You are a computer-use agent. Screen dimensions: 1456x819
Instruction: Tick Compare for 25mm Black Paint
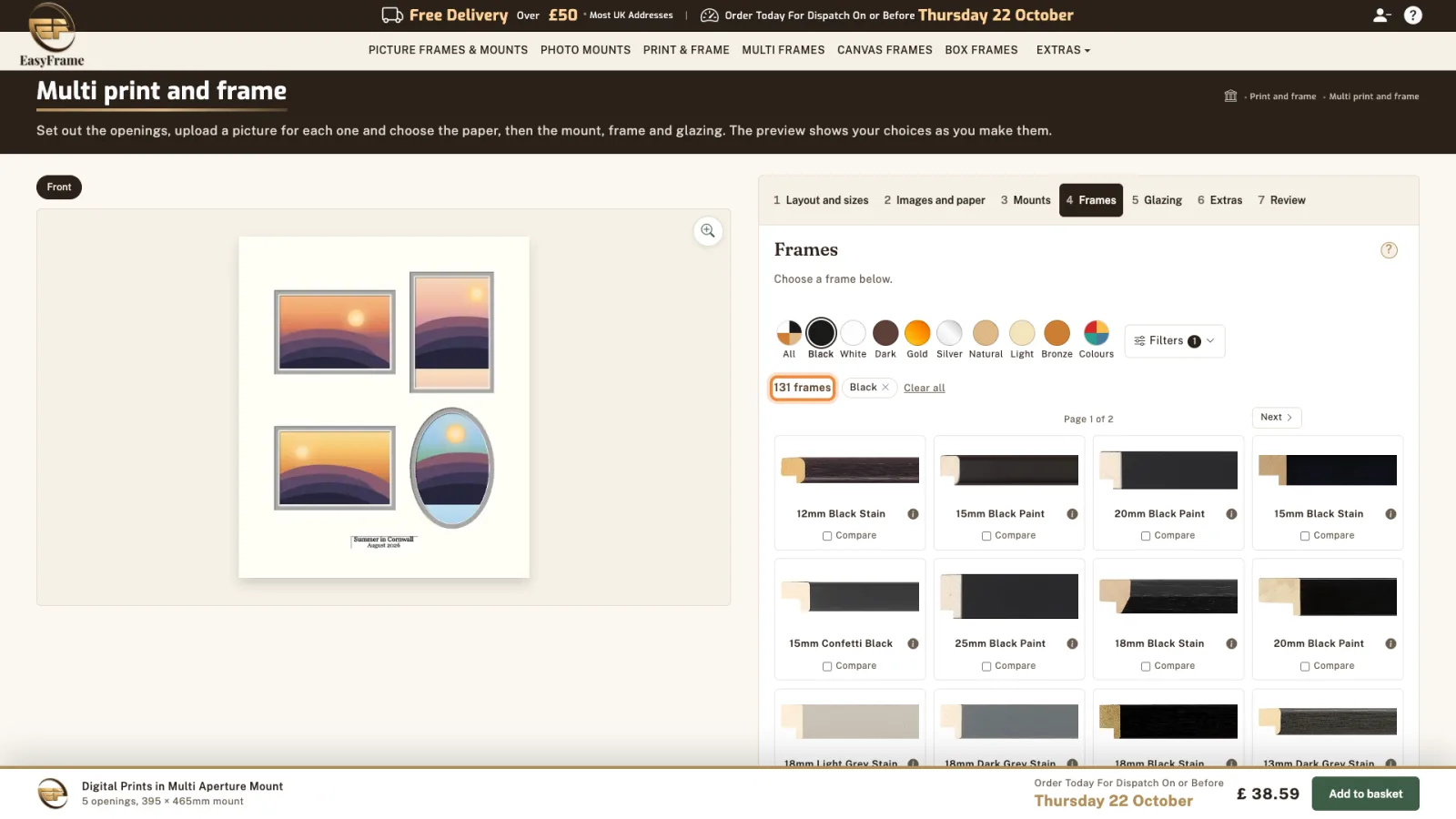tap(986, 666)
